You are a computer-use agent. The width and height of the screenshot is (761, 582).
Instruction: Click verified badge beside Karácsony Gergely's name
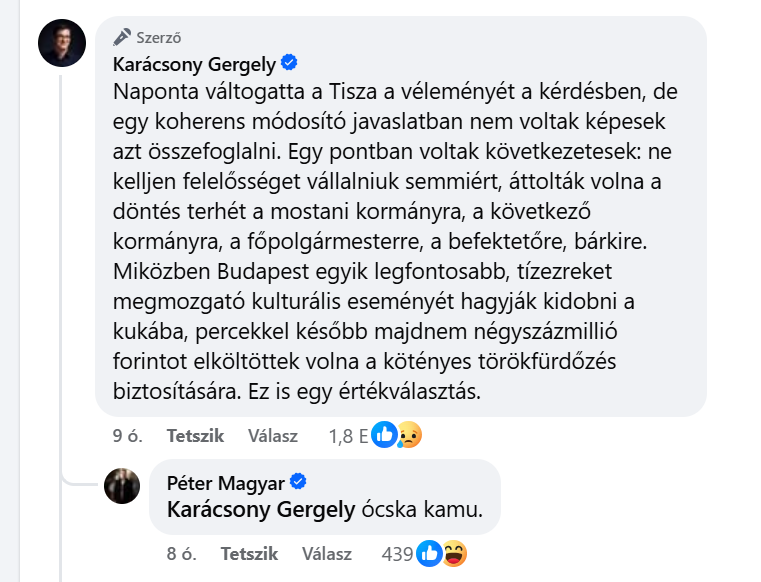[x=290, y=63]
